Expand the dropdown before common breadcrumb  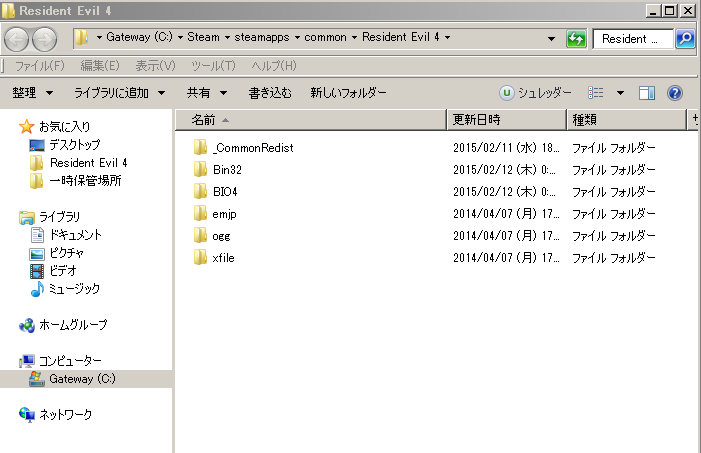[297, 38]
